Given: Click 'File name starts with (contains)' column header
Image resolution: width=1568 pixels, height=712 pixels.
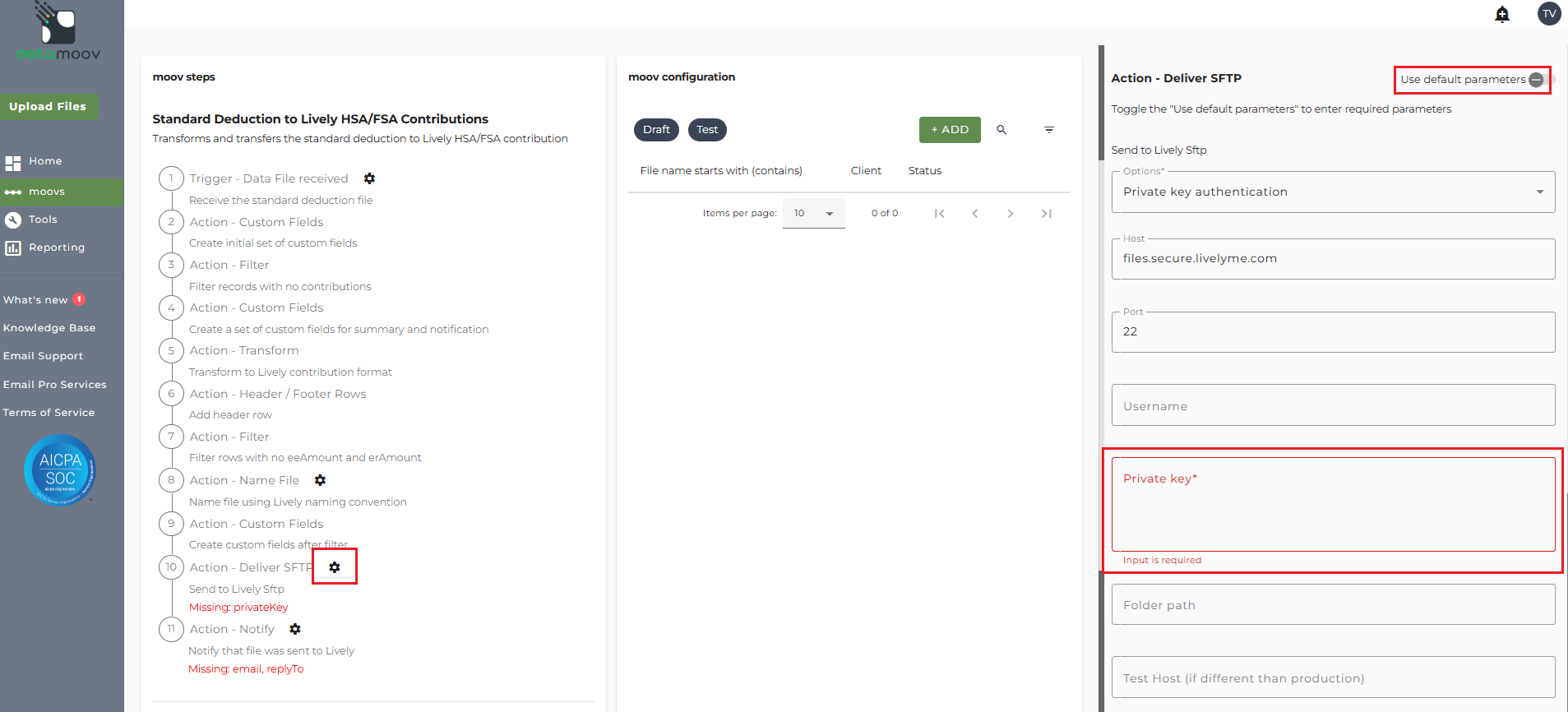Looking at the screenshot, I should pos(721,171).
